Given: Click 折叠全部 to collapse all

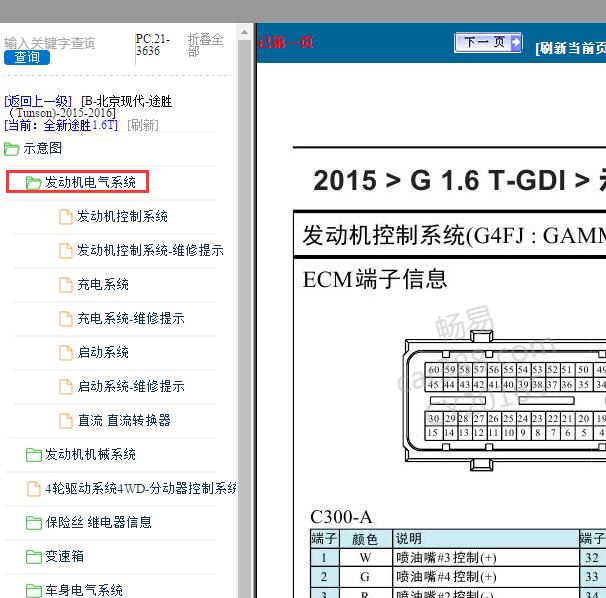Looking at the screenshot, I should pos(205,44).
